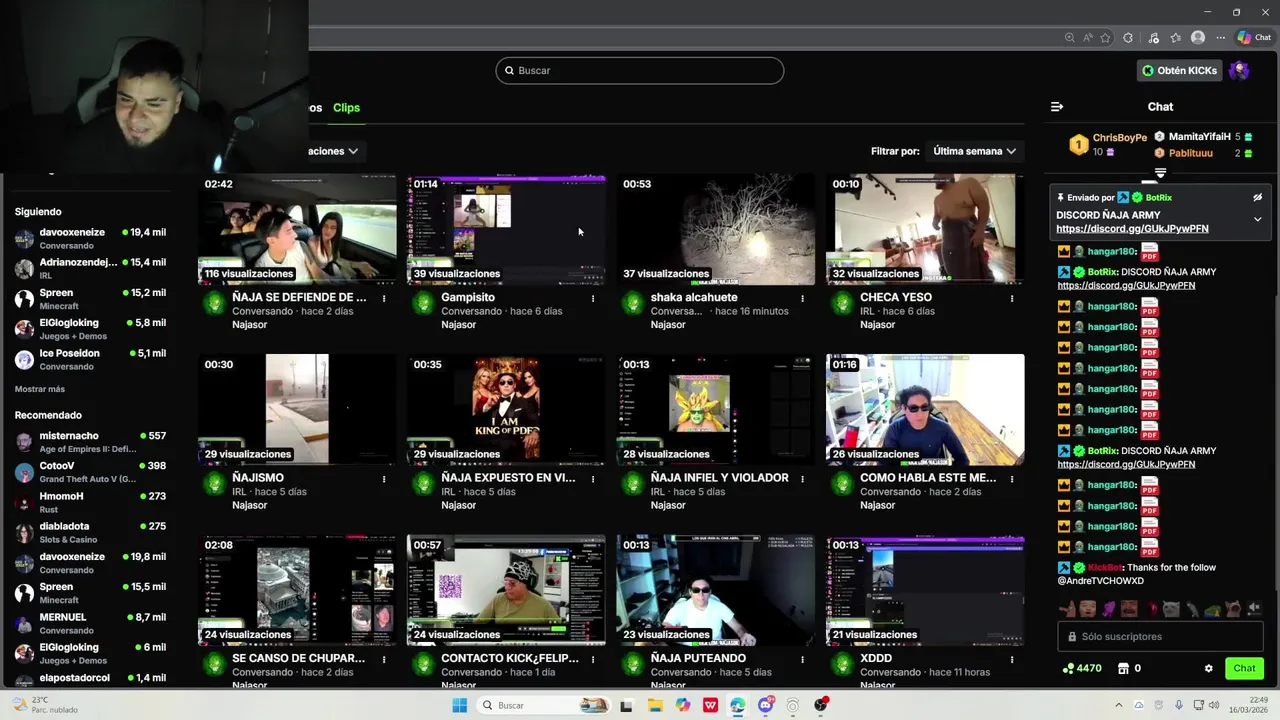1280x720 pixels.
Task: Expand the Mostrar más followed list
Action: click(40, 389)
